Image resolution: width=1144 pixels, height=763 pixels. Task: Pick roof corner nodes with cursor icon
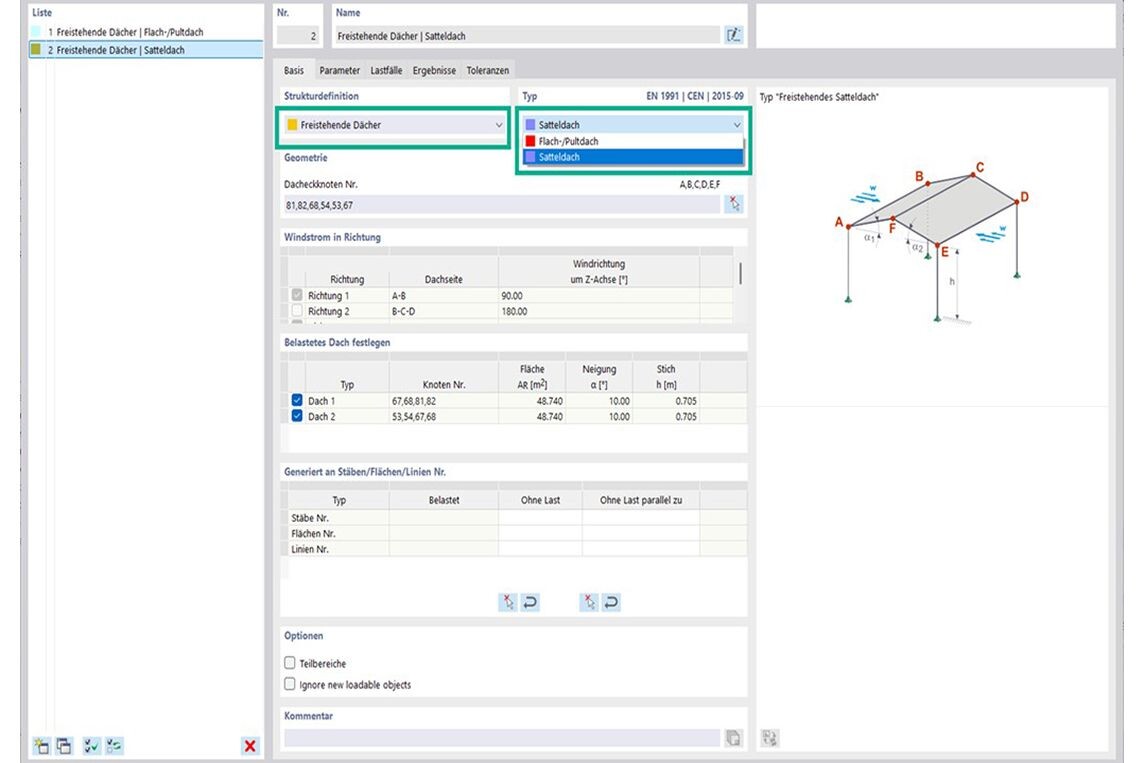click(x=735, y=204)
